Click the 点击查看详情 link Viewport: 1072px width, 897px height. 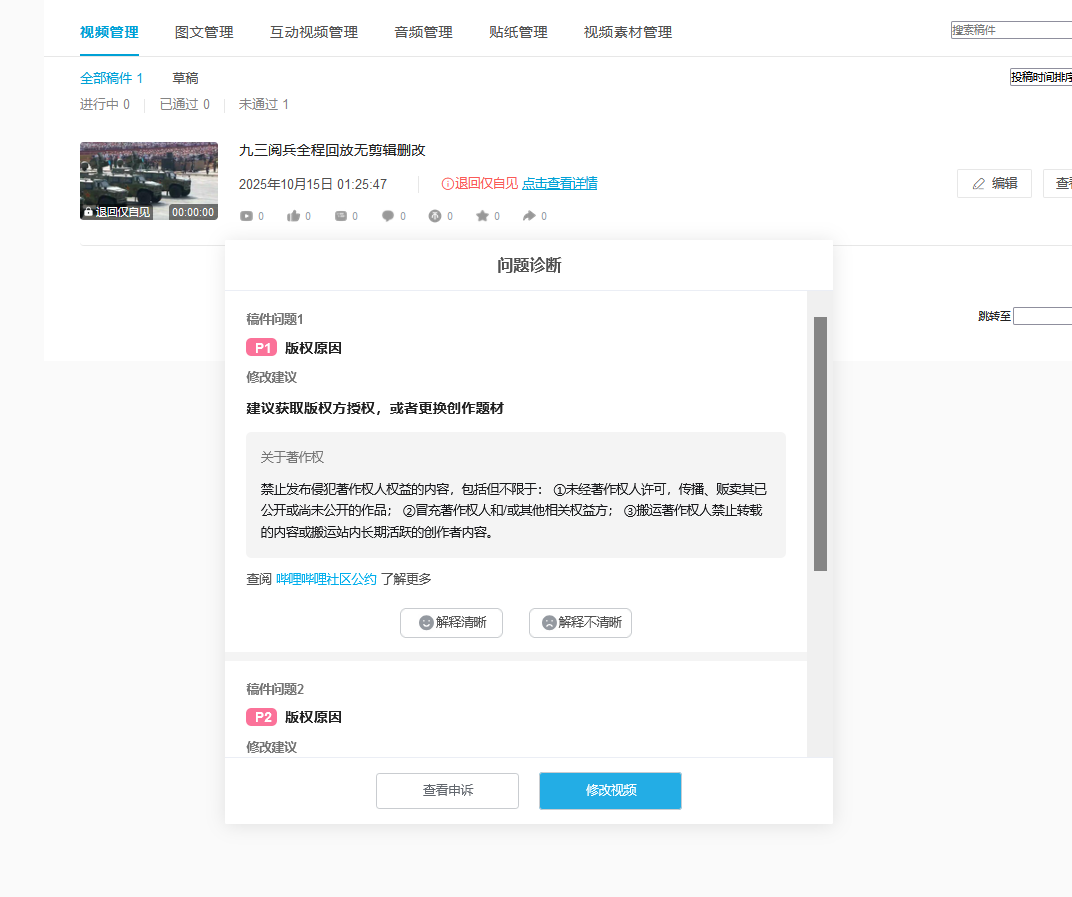(x=559, y=184)
